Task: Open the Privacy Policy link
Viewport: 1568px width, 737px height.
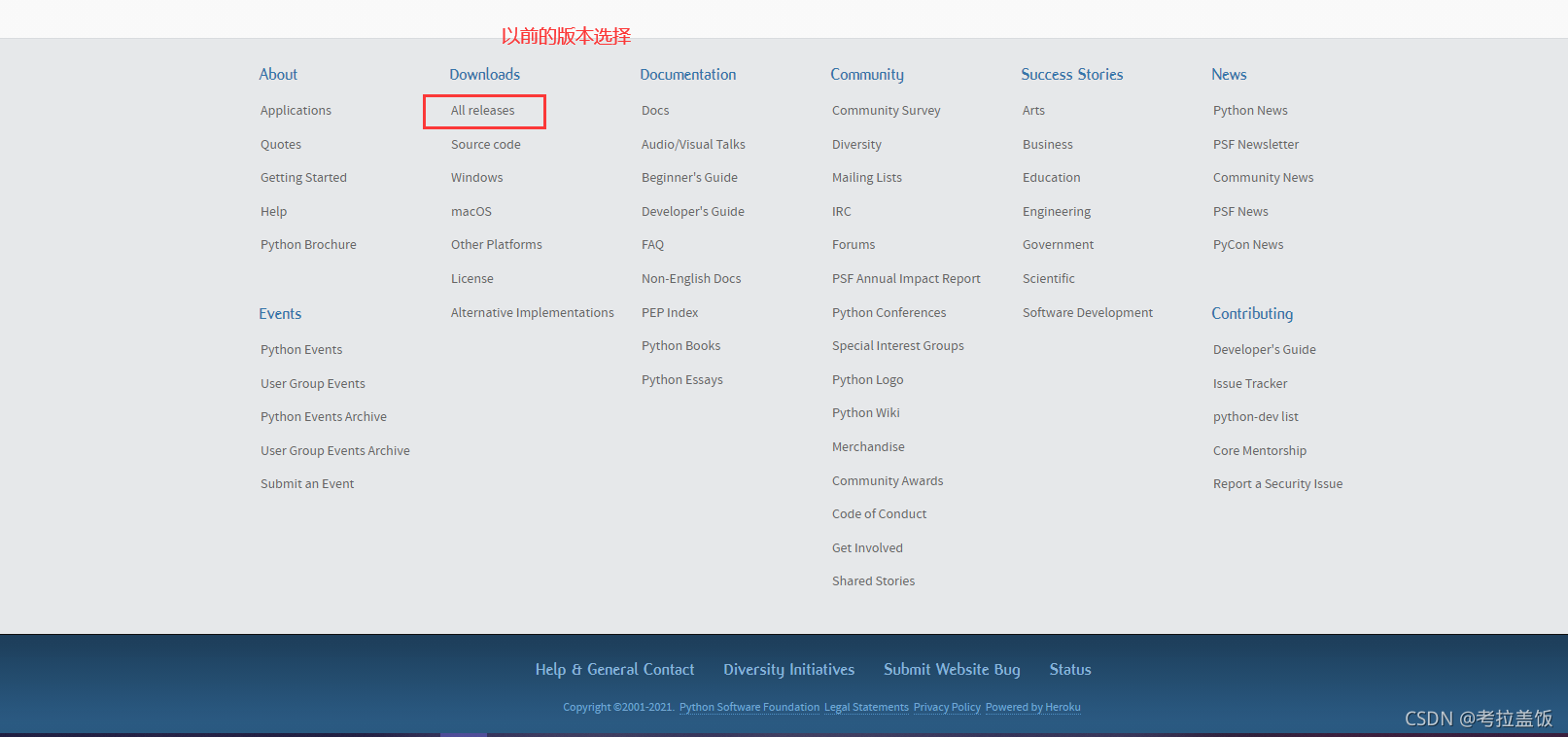Action: (947, 708)
